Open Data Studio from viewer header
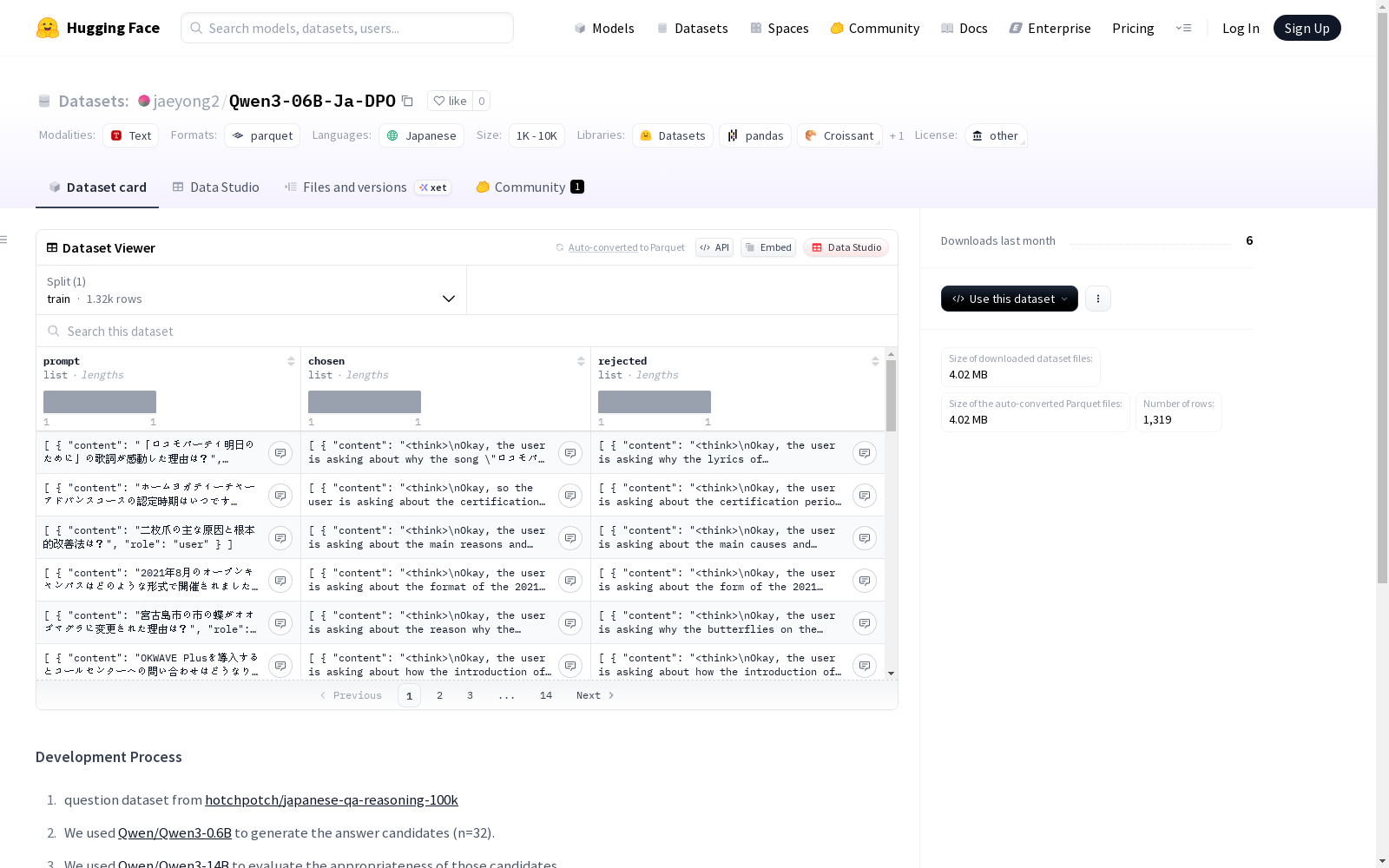The width and height of the screenshot is (1389, 868). click(846, 247)
